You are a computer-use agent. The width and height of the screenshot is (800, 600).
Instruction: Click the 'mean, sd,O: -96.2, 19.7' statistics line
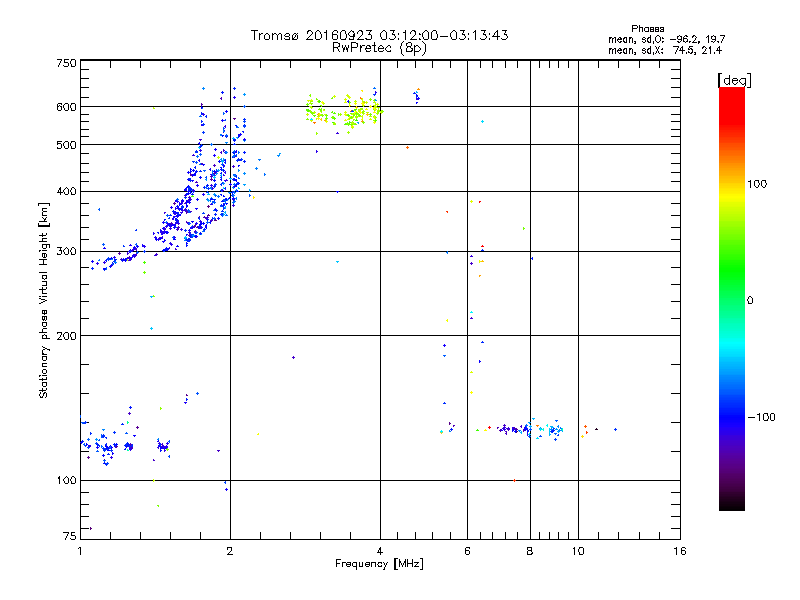[x=666, y=39]
